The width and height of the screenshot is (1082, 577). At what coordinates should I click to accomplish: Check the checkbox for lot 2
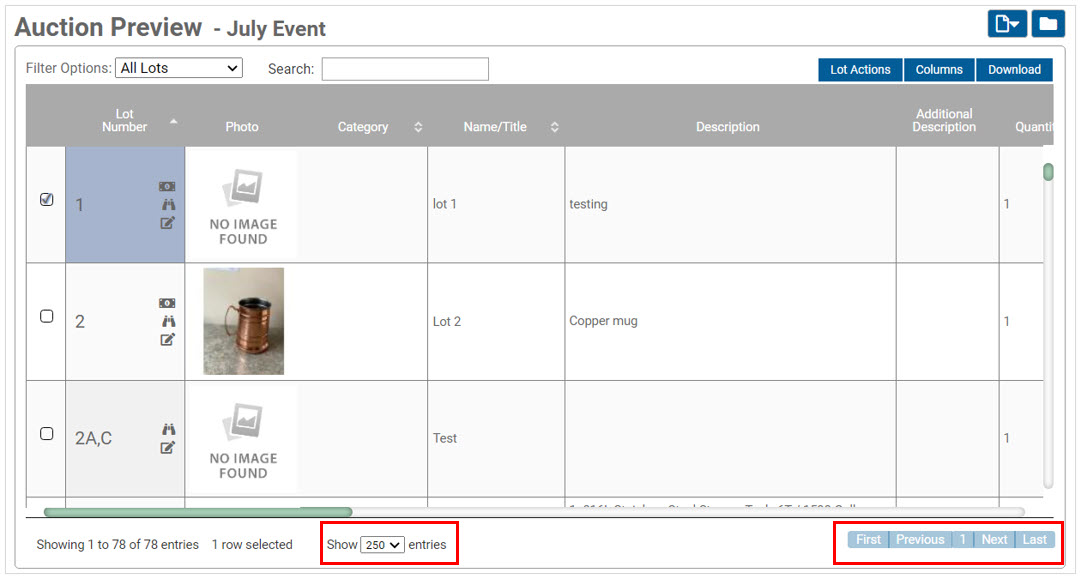46,316
